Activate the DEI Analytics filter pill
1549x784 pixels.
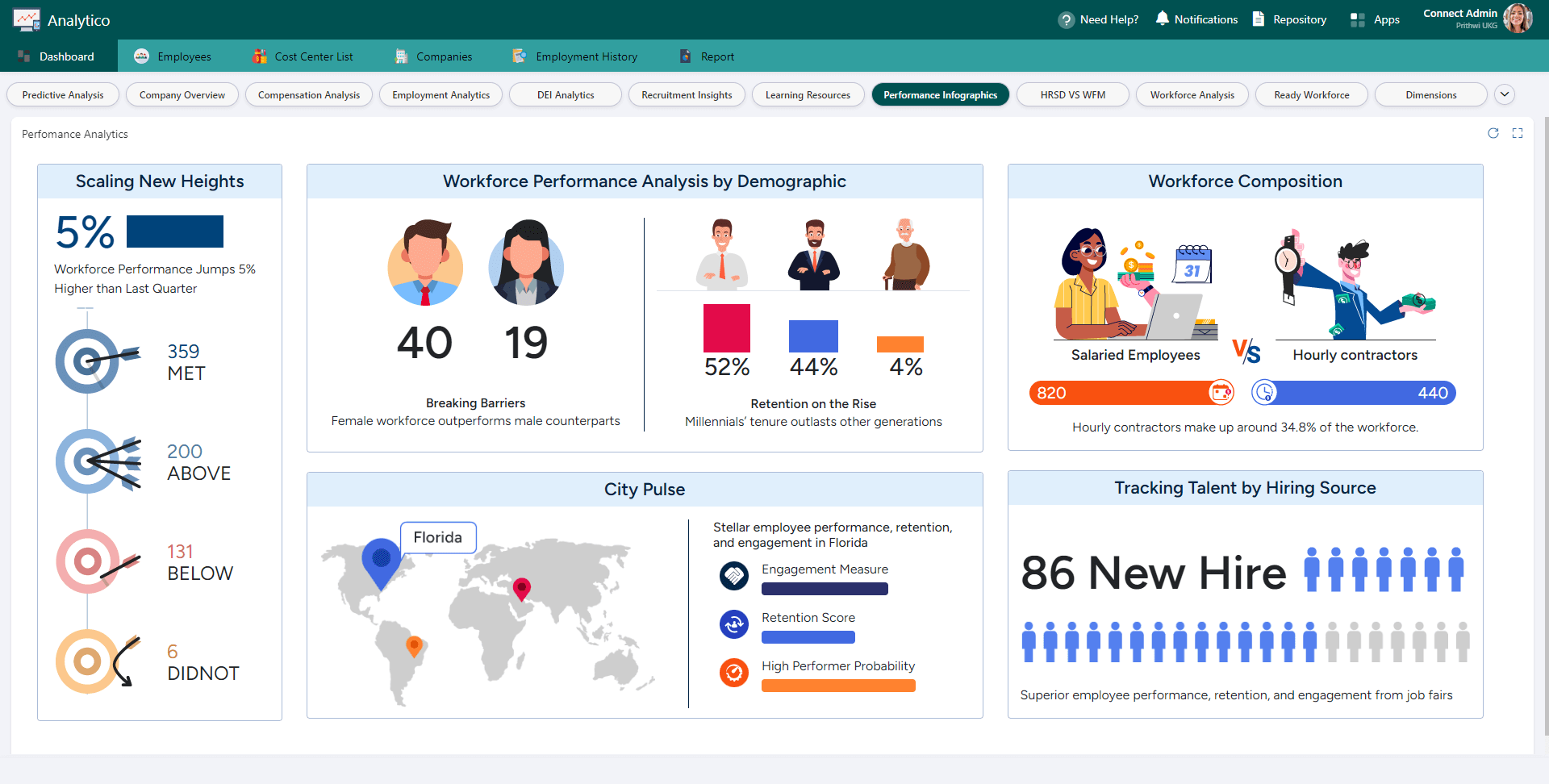point(565,94)
